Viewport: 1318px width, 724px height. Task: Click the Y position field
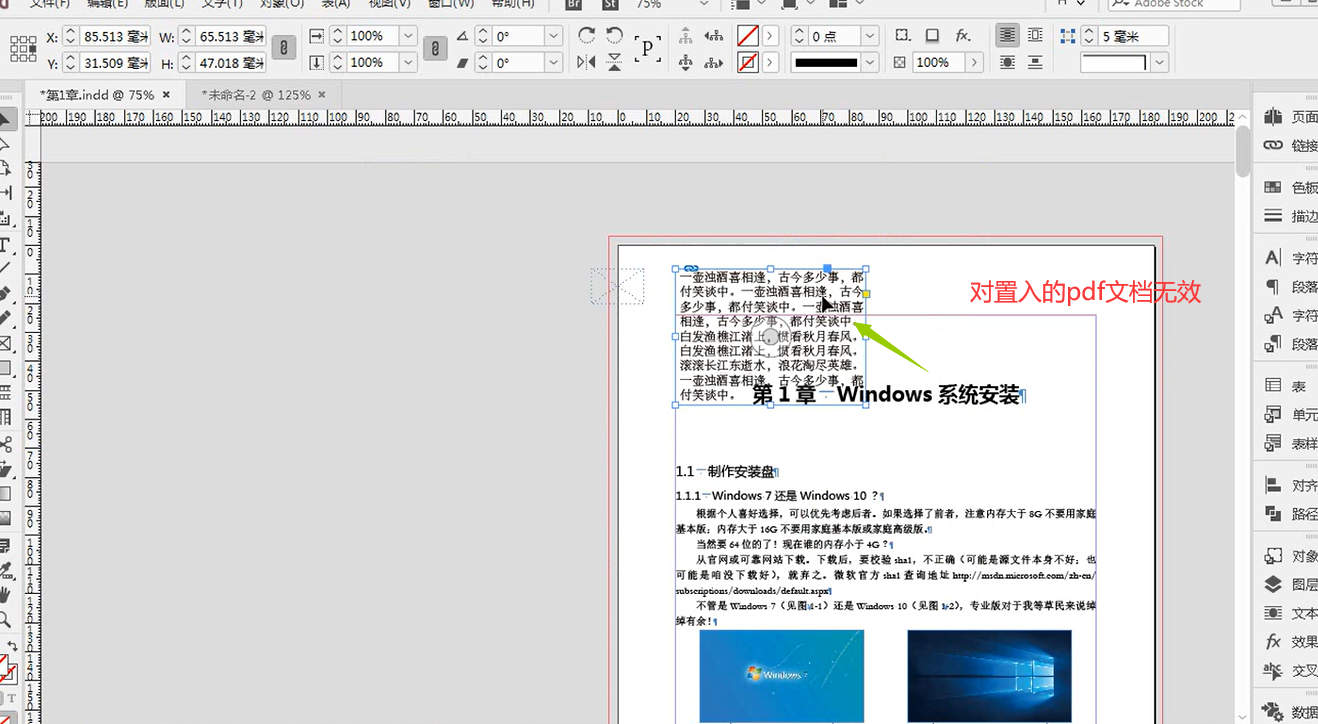pyautogui.click(x=116, y=63)
